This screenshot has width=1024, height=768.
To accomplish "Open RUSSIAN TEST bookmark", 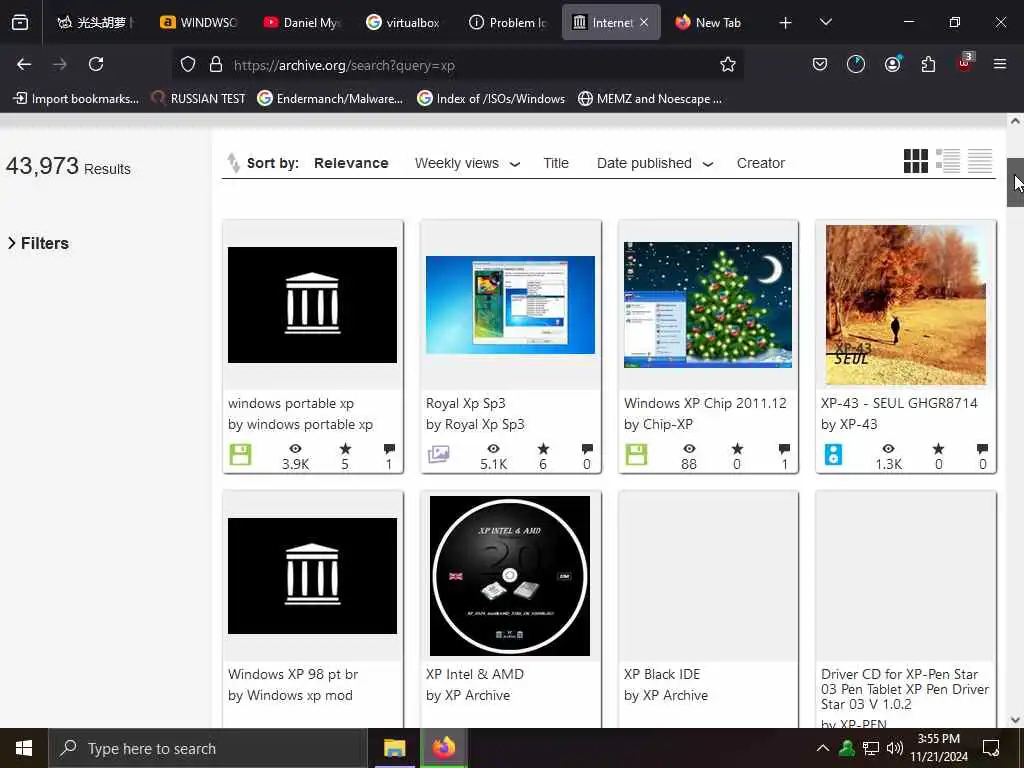I will [x=198, y=99].
